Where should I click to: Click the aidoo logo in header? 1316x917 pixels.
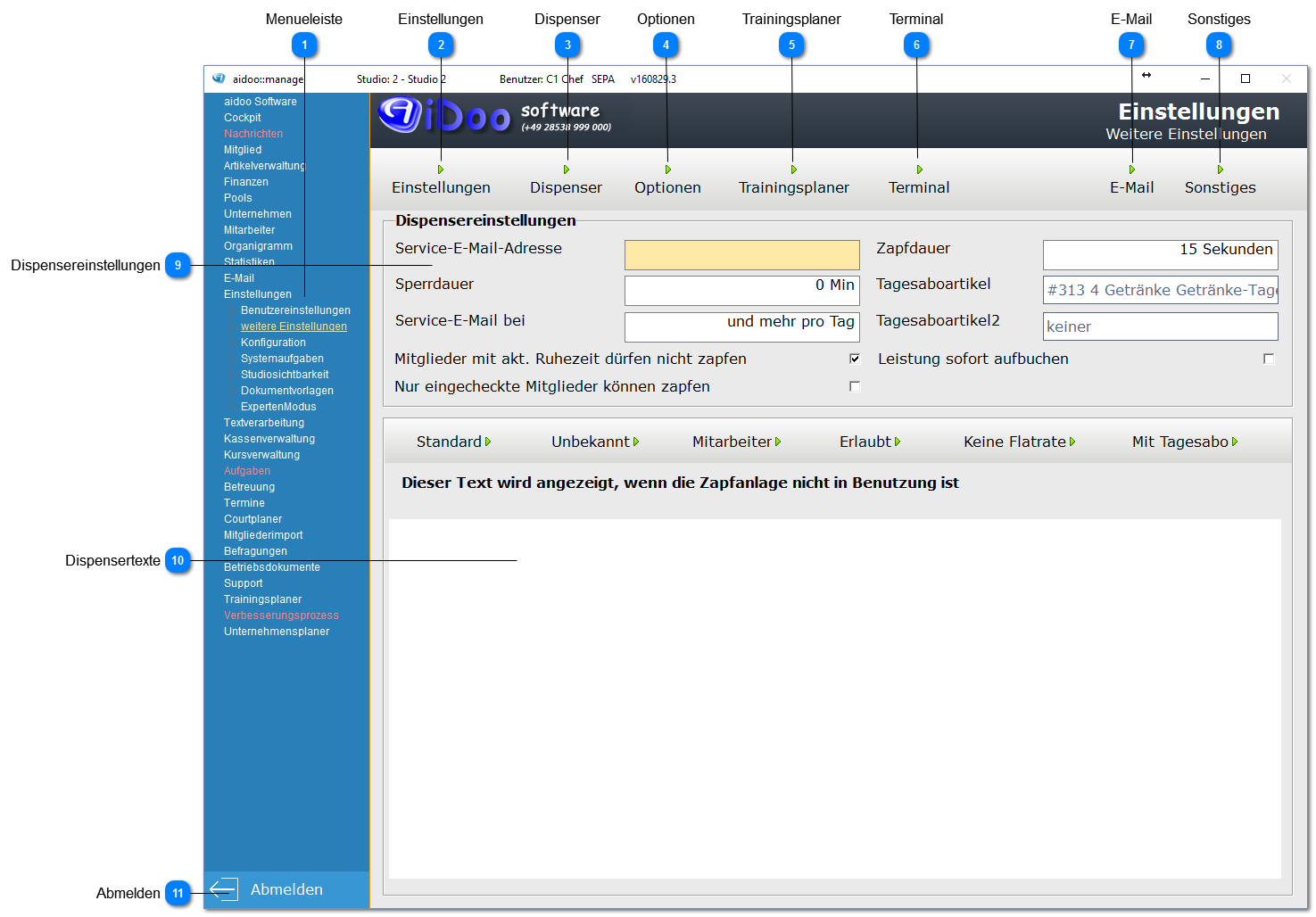(443, 115)
